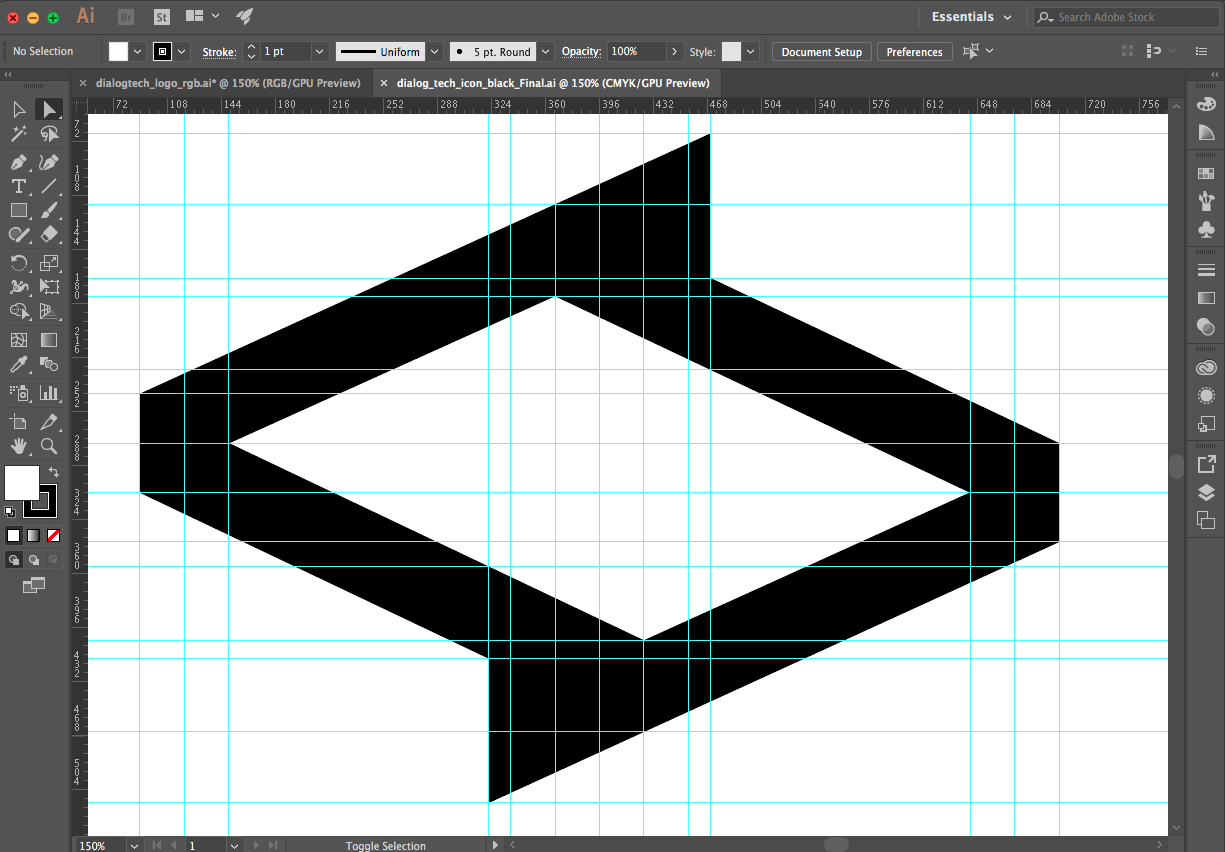Open the Swatches panel icon
The image size is (1225, 852).
[x=1206, y=173]
